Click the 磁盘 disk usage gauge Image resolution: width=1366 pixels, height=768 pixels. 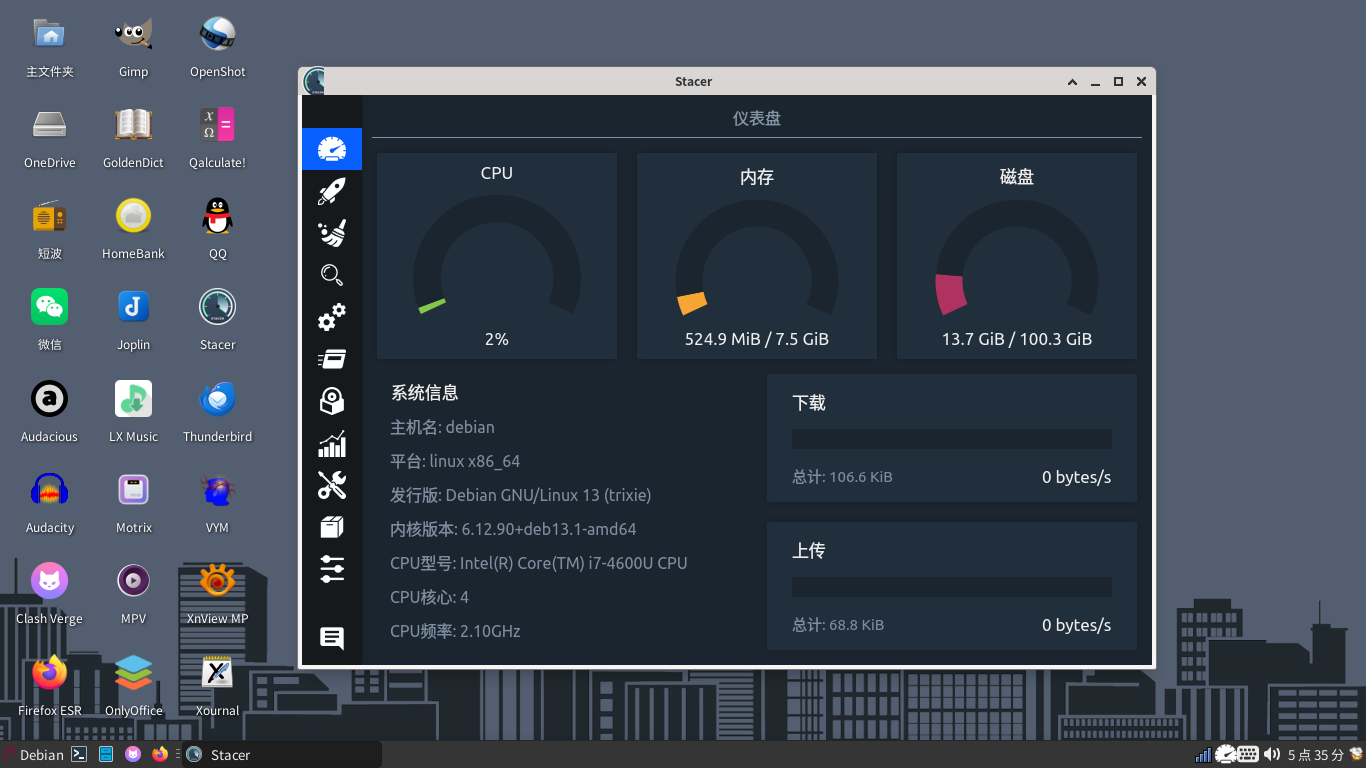[x=1017, y=256]
